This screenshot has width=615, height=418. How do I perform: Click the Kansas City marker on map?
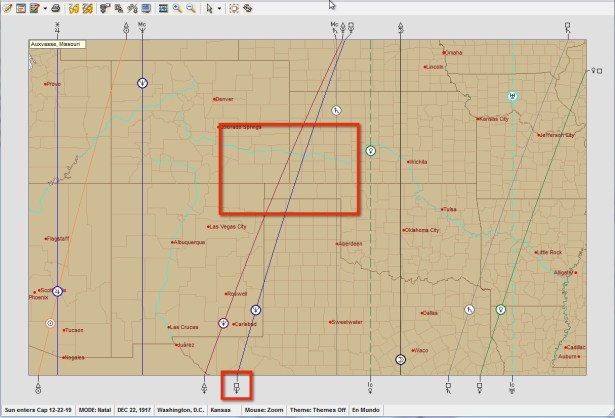pyautogui.click(x=477, y=119)
